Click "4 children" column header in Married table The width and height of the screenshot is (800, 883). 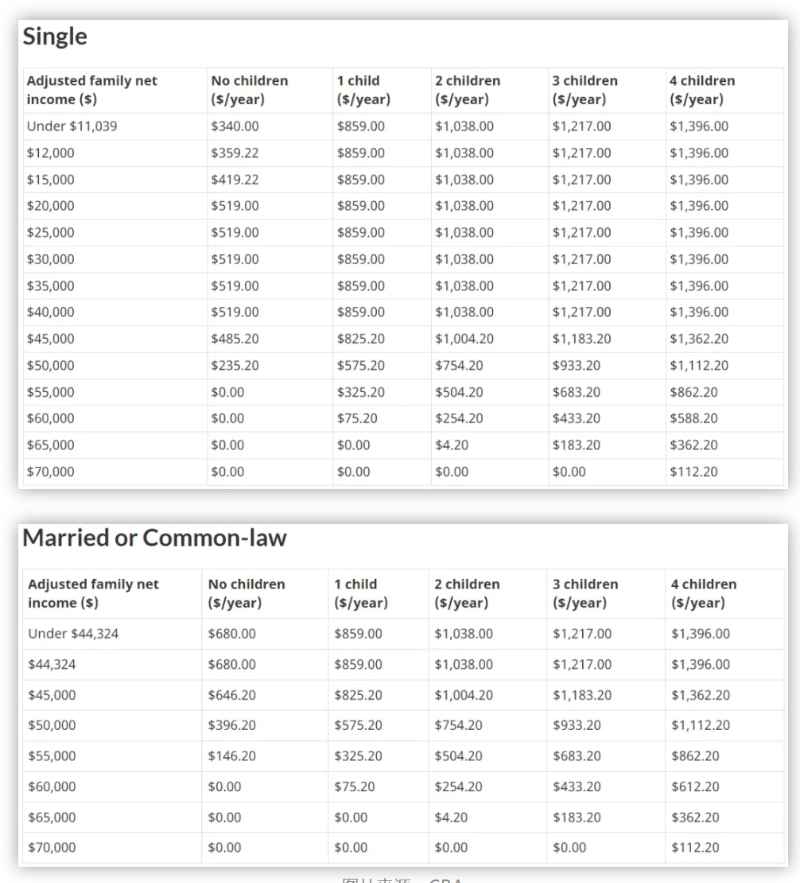tap(703, 593)
